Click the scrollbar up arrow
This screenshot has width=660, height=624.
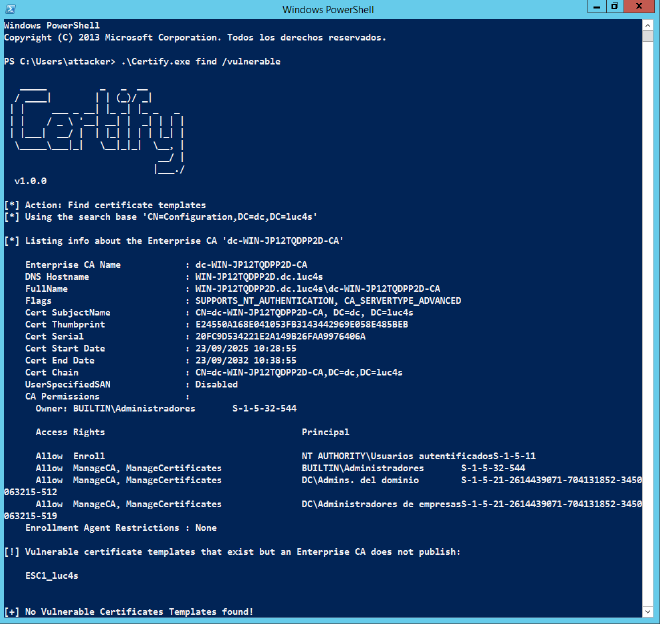[650, 24]
